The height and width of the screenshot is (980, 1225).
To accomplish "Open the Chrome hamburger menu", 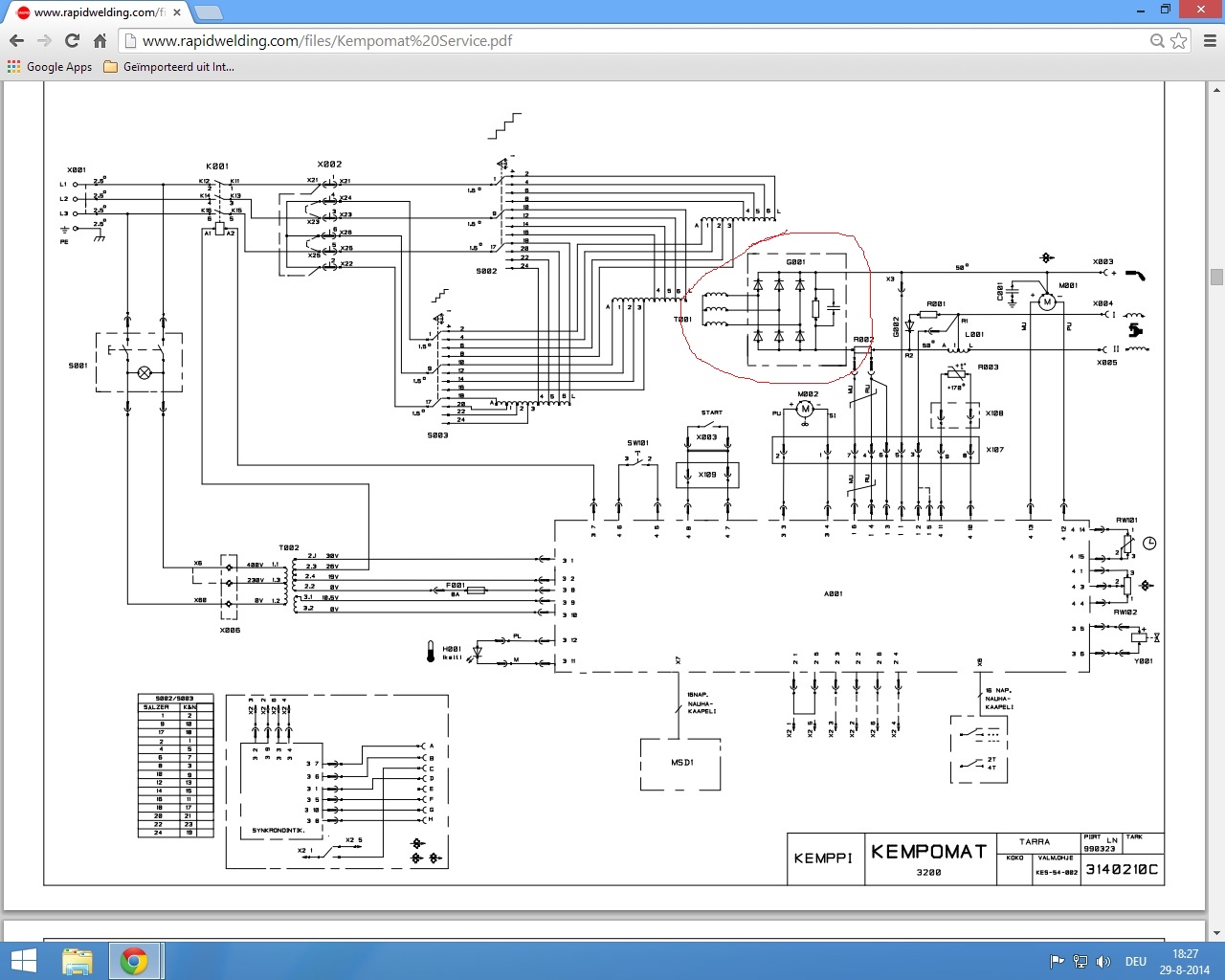I will [x=1210, y=40].
